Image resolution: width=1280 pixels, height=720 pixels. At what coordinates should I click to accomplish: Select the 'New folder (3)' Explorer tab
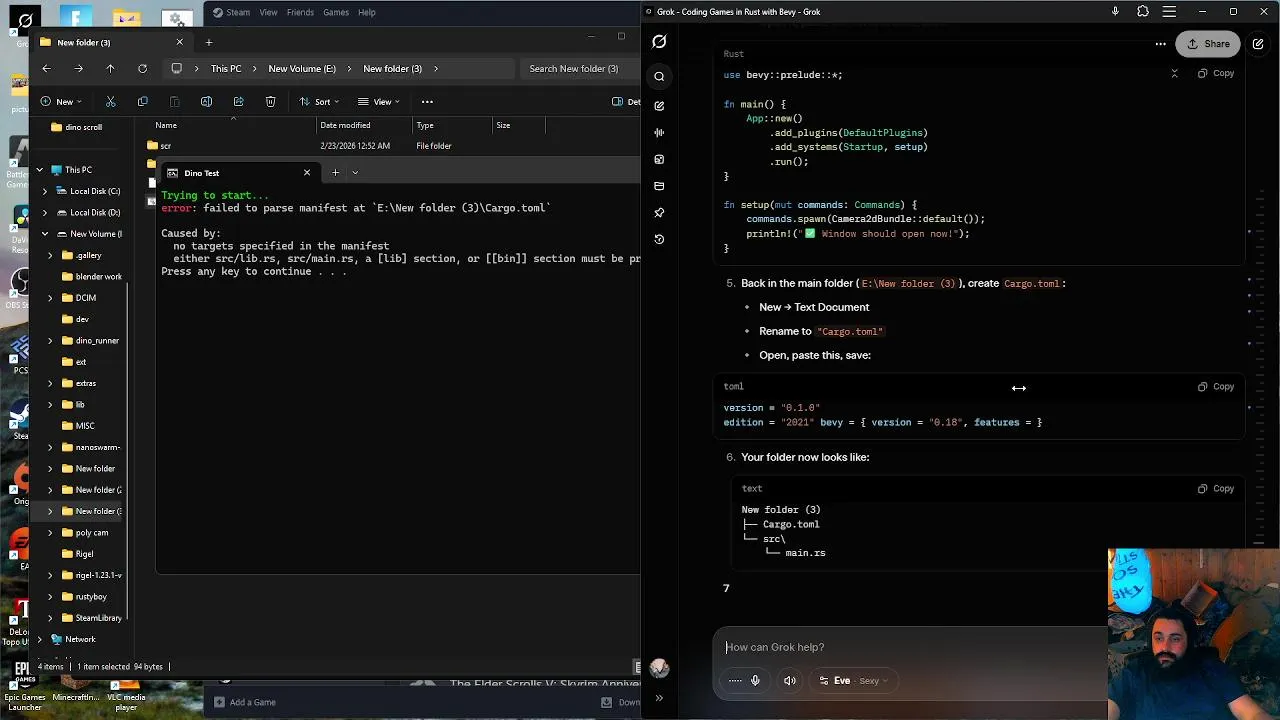(x=110, y=42)
